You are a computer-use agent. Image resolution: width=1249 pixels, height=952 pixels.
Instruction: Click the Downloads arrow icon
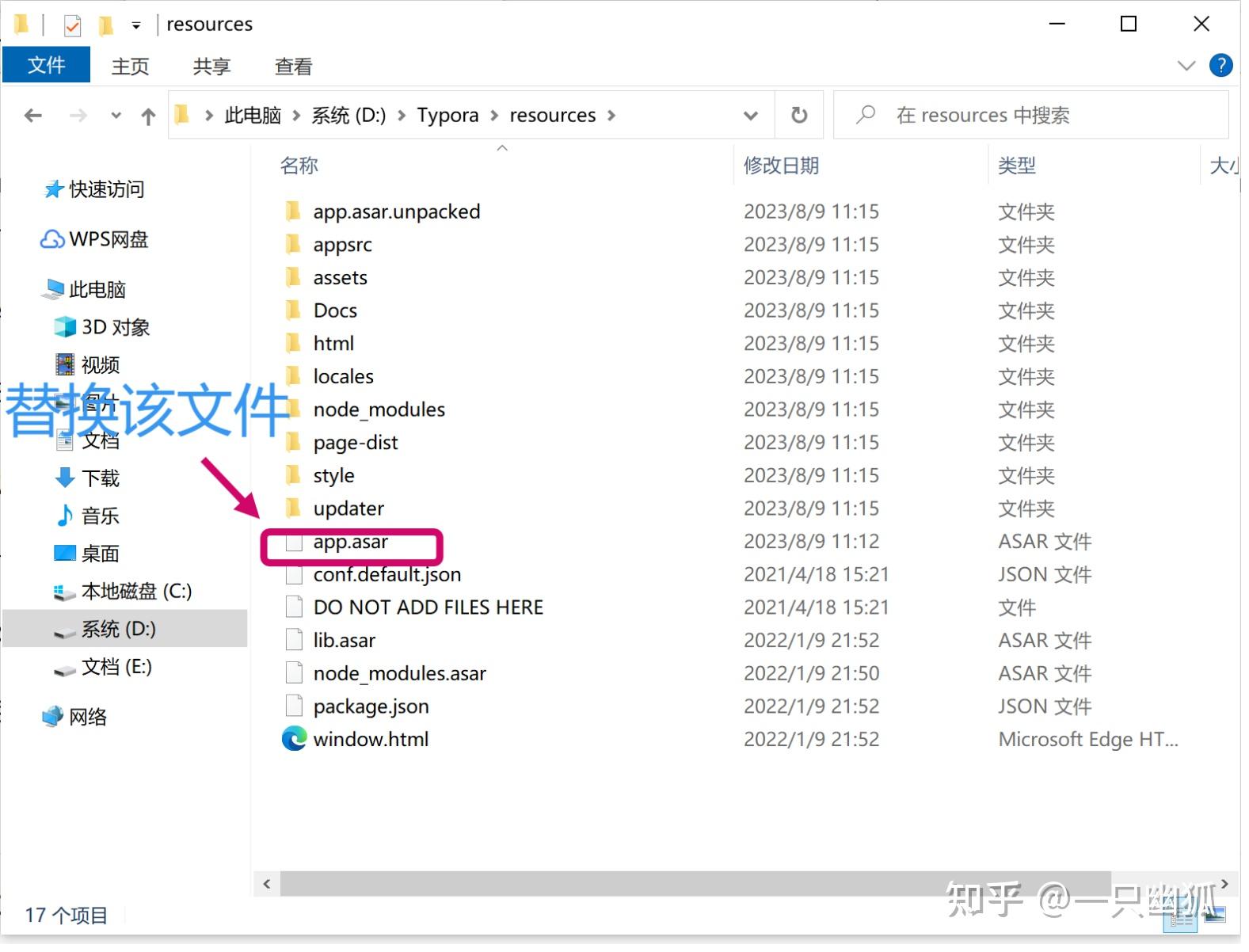click(65, 478)
